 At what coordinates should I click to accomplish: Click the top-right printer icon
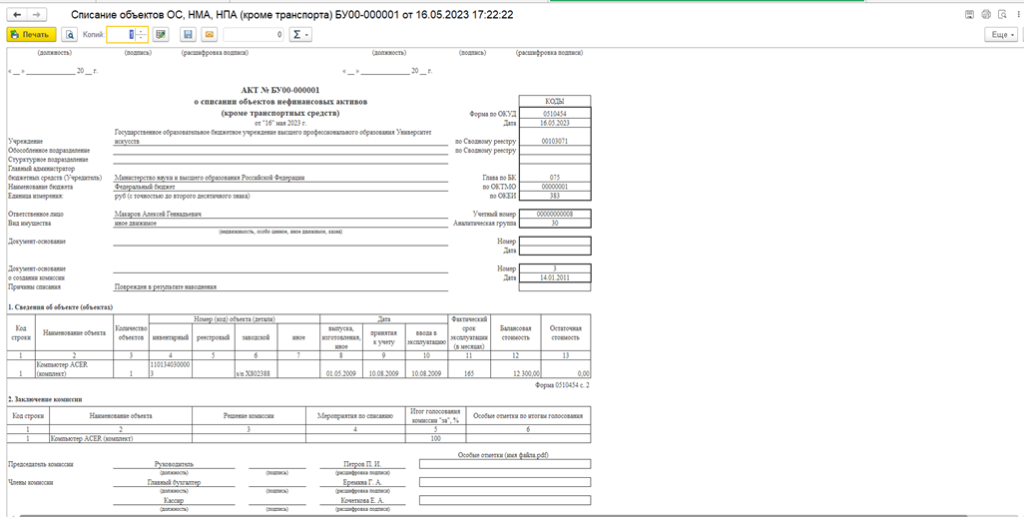[x=985, y=14]
